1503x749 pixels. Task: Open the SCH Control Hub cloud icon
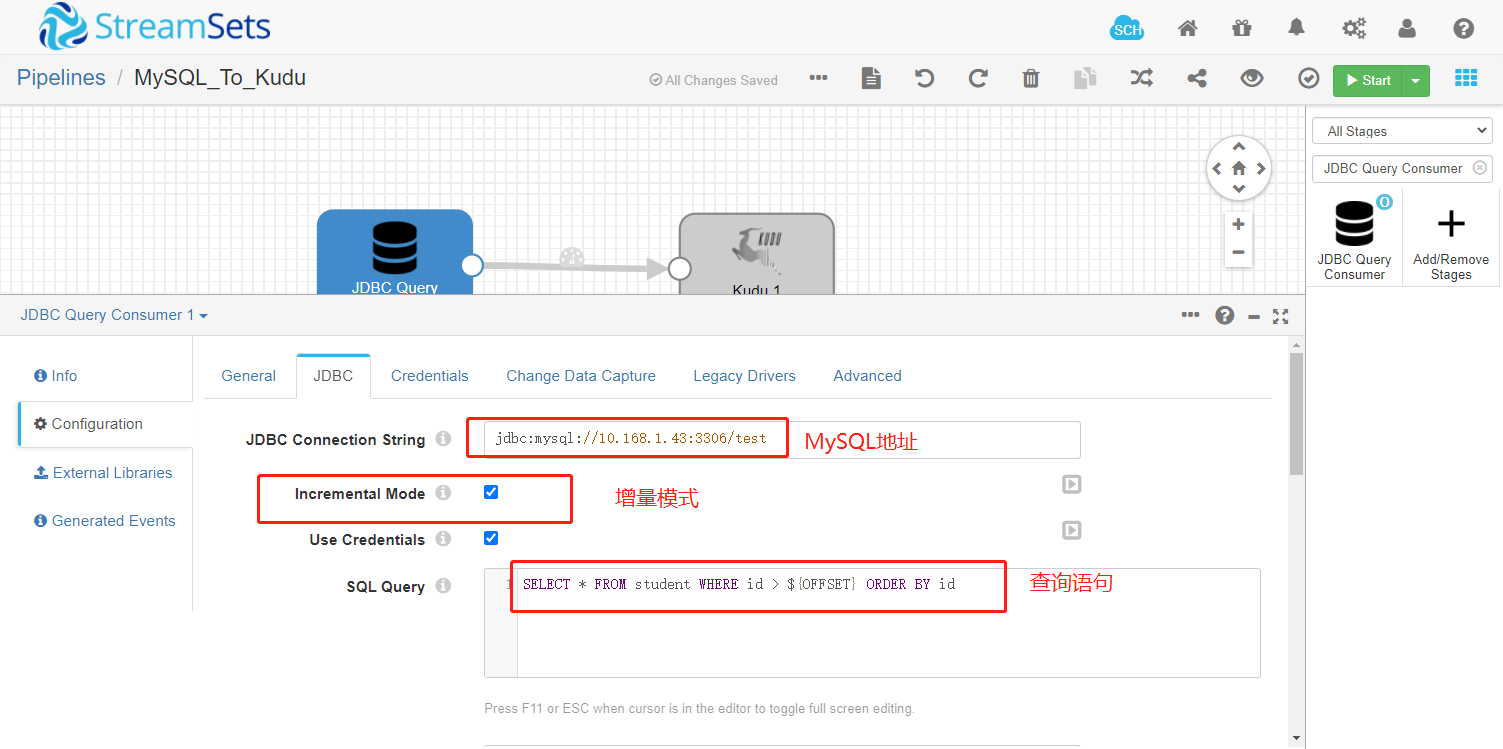click(x=1127, y=28)
